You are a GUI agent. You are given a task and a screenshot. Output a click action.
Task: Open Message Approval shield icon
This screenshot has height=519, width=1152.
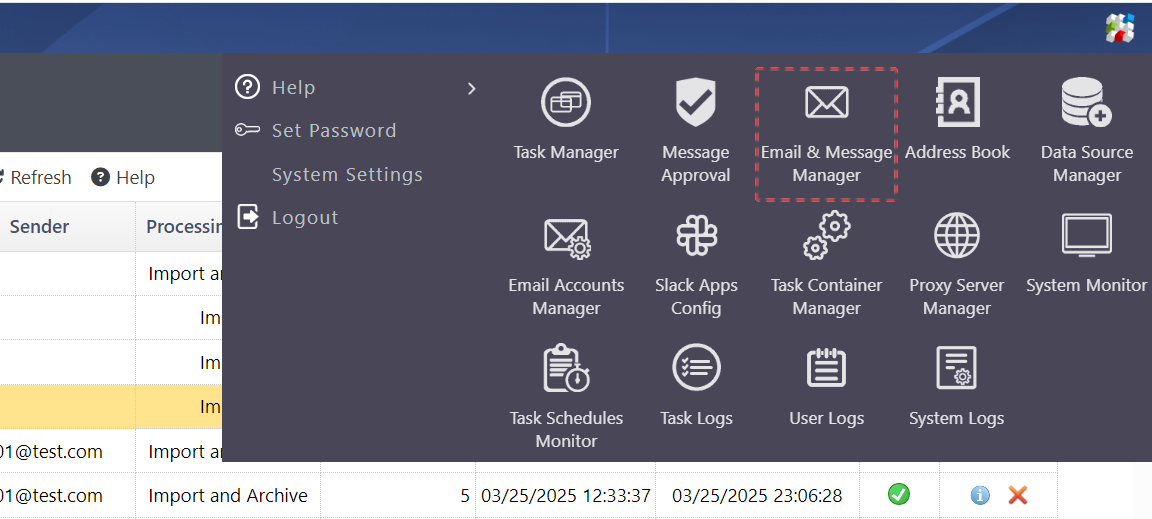click(696, 103)
